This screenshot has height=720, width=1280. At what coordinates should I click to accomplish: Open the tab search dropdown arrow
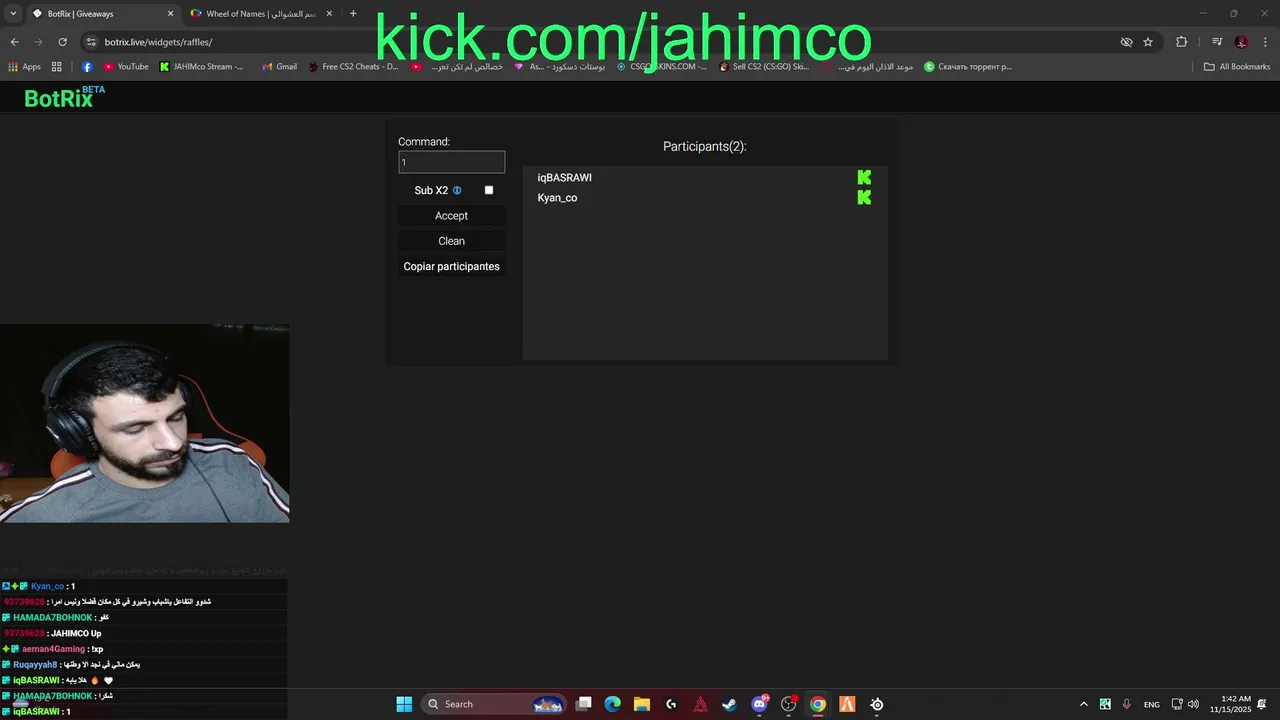click(13, 14)
